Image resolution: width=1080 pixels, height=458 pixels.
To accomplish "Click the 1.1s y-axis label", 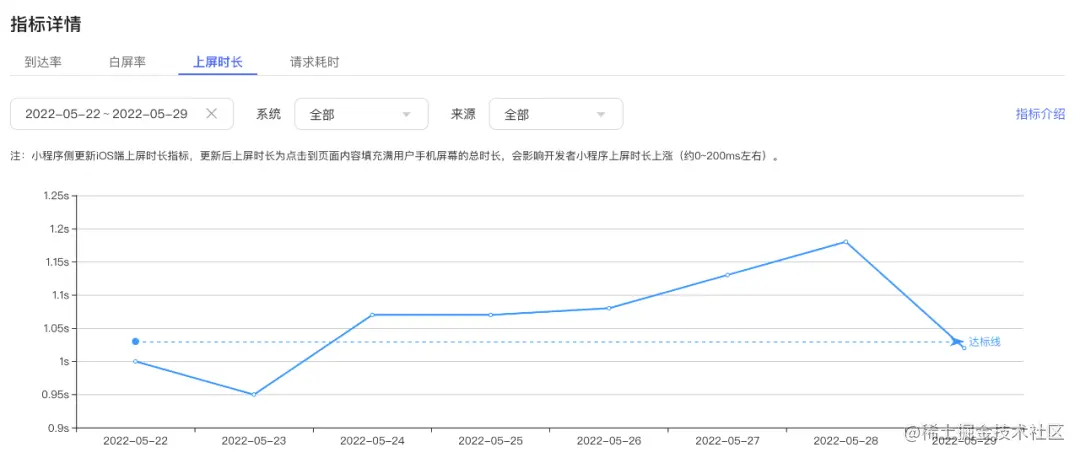I will (59, 295).
